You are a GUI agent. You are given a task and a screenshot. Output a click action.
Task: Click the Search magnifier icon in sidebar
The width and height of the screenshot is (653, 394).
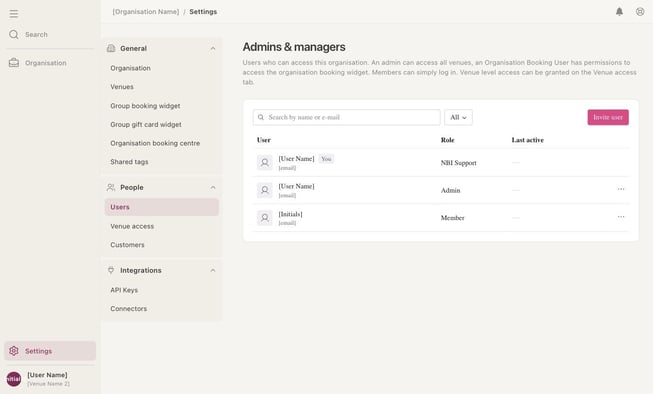click(x=14, y=34)
